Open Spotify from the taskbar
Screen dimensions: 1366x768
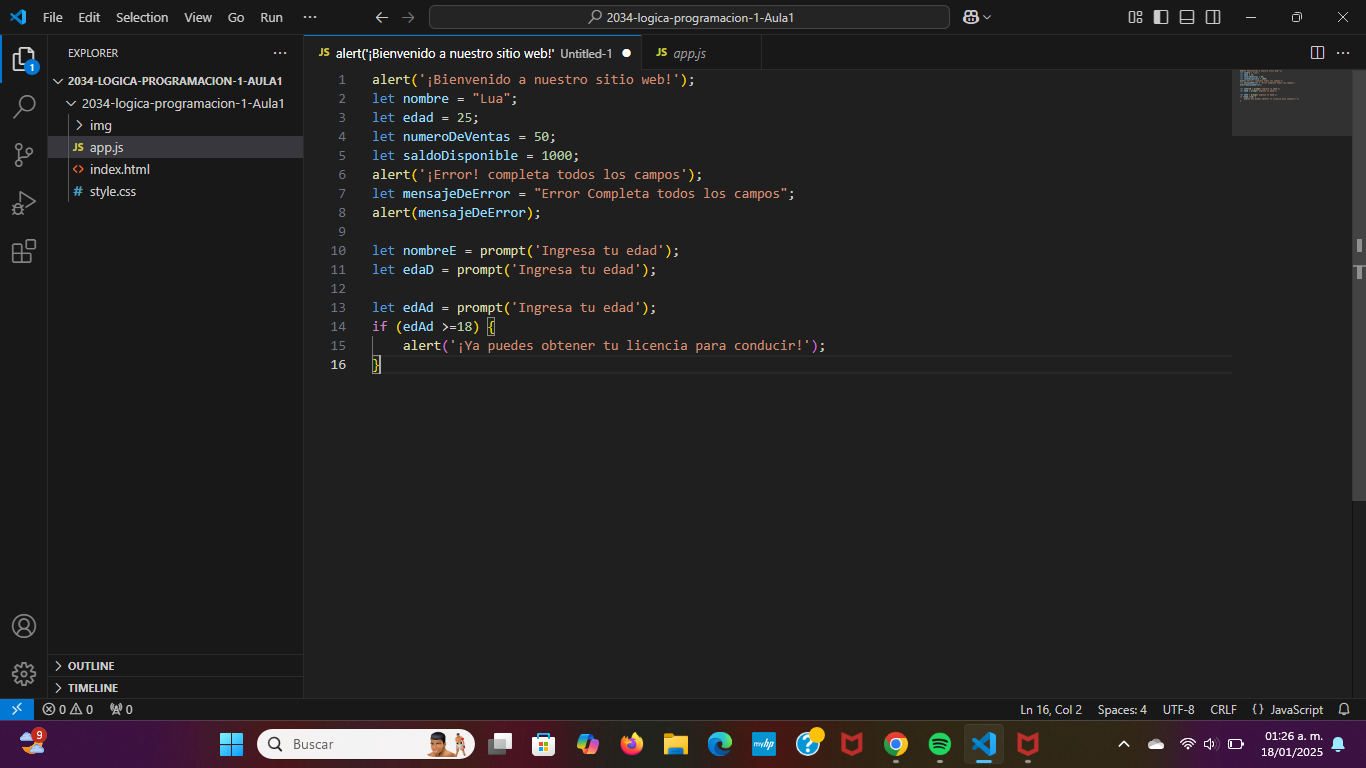(x=939, y=744)
